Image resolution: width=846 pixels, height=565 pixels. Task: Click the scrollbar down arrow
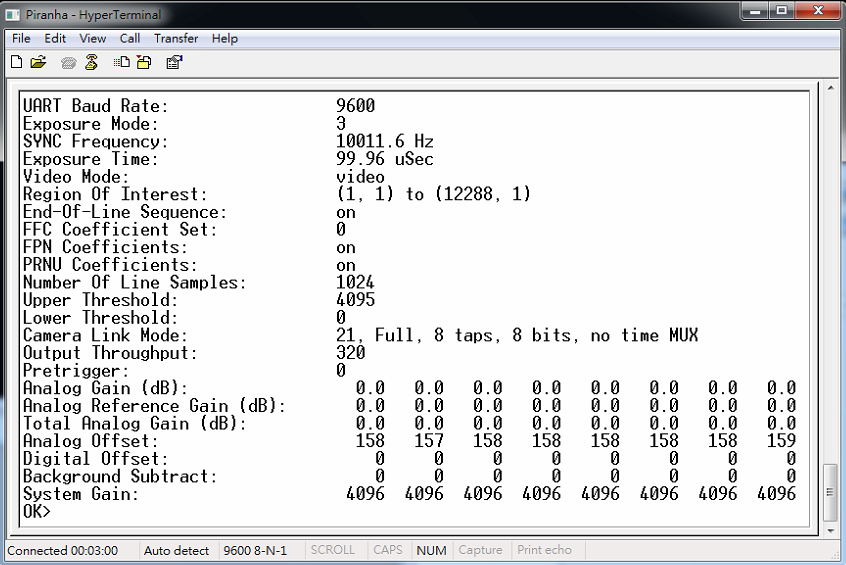coord(831,531)
